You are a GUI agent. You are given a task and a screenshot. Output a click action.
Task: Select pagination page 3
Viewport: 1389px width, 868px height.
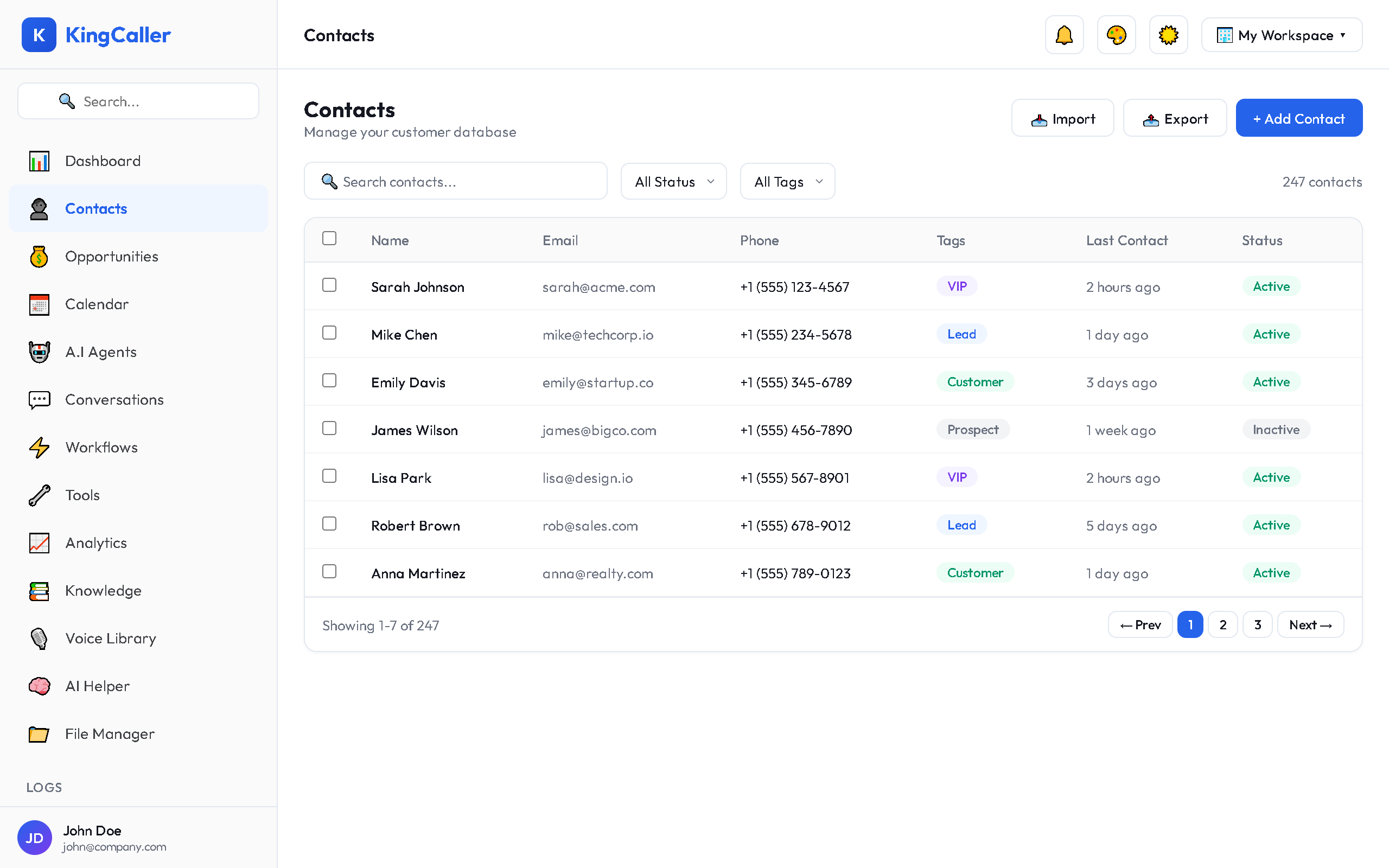pos(1257,624)
